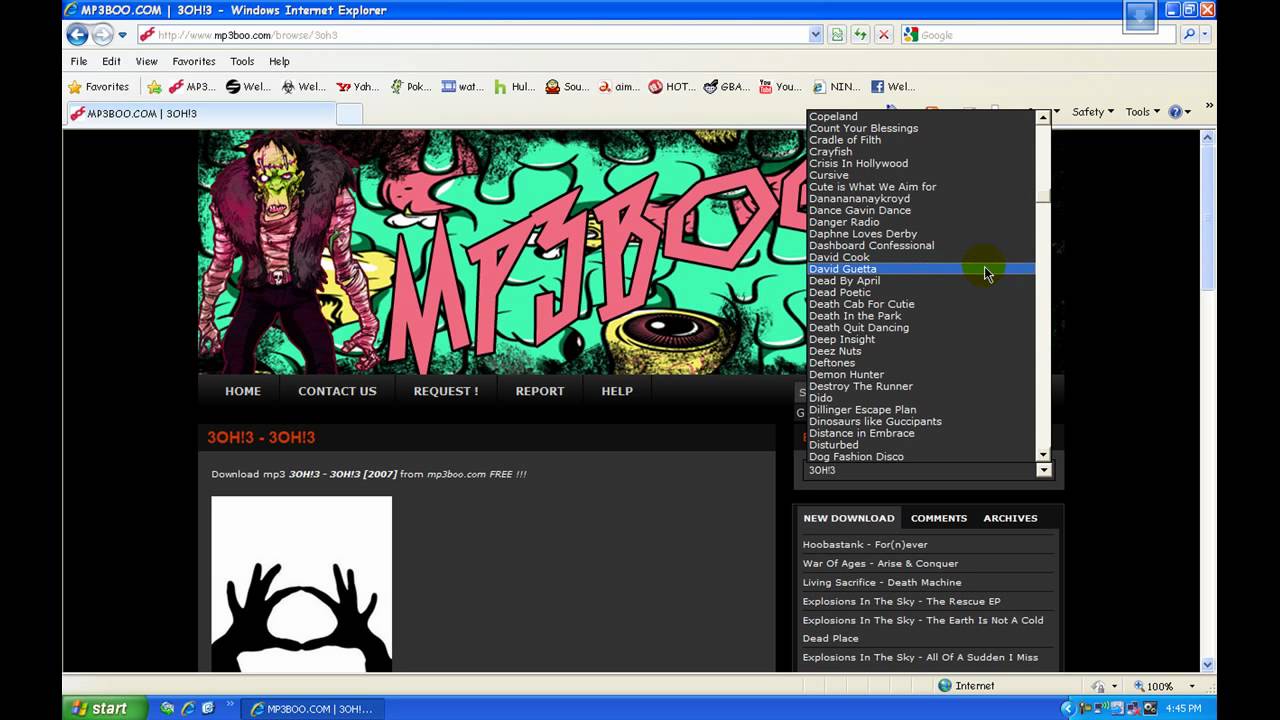Open the Favorites menu in menu bar
Viewport: 1280px width, 720px height.
pyautogui.click(x=193, y=61)
